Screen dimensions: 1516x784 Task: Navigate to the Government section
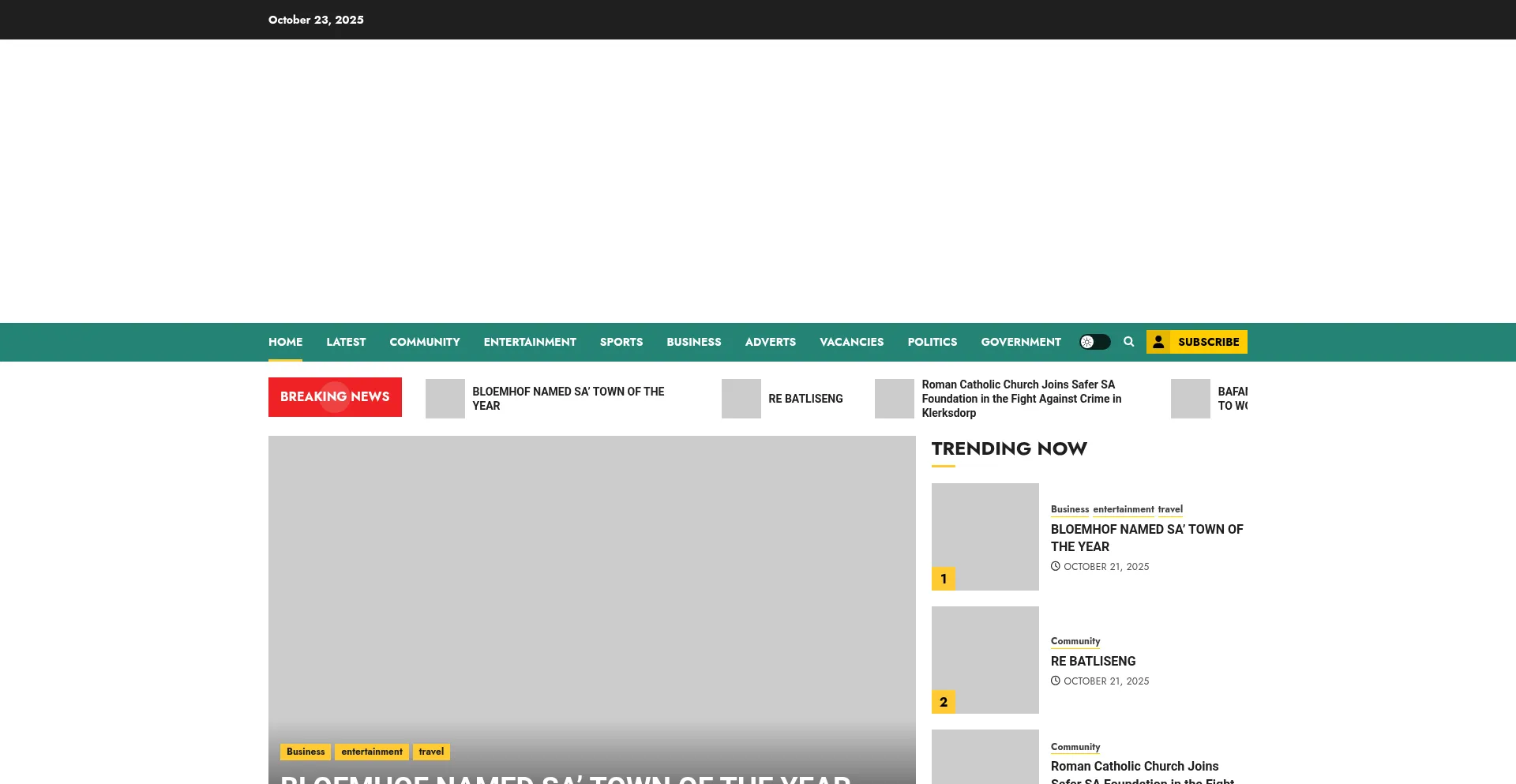(1020, 342)
